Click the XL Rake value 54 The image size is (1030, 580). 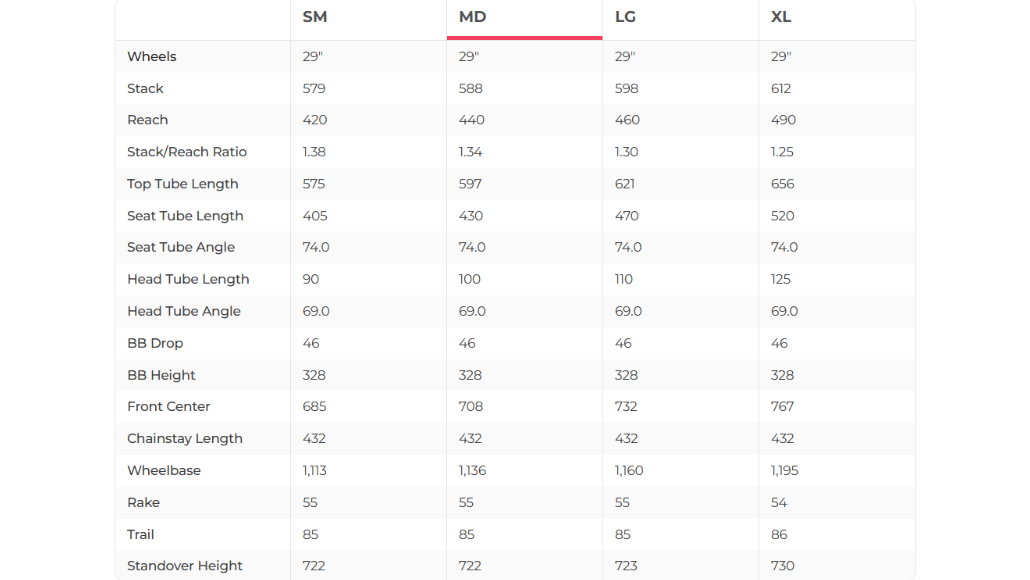coord(779,502)
